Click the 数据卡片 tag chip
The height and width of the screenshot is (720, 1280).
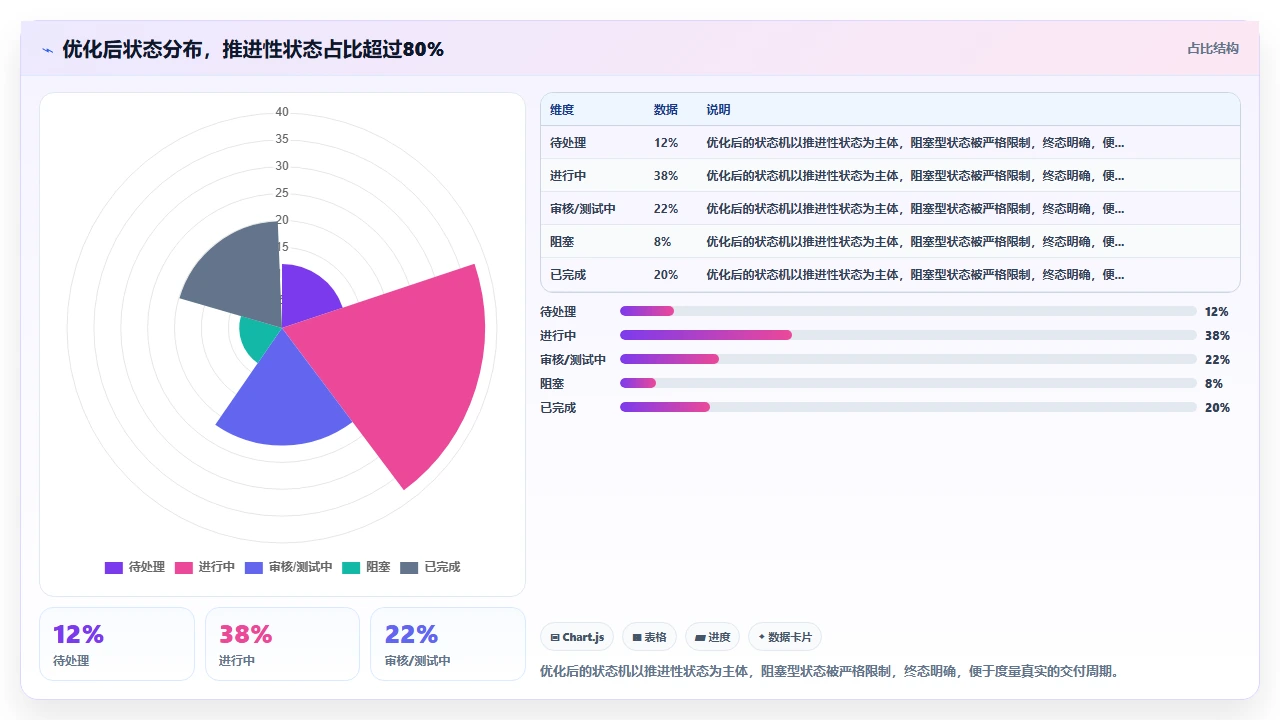[x=785, y=637]
